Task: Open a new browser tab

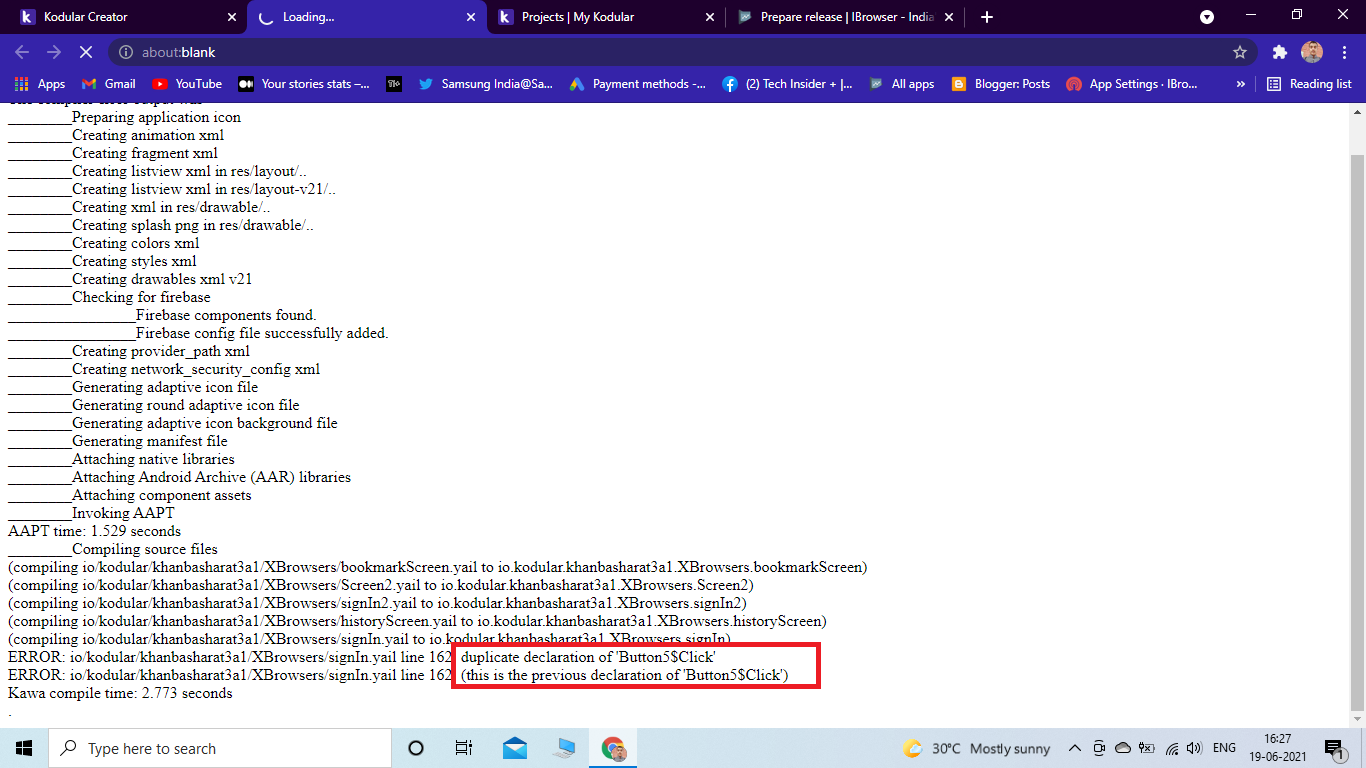Action: click(987, 17)
